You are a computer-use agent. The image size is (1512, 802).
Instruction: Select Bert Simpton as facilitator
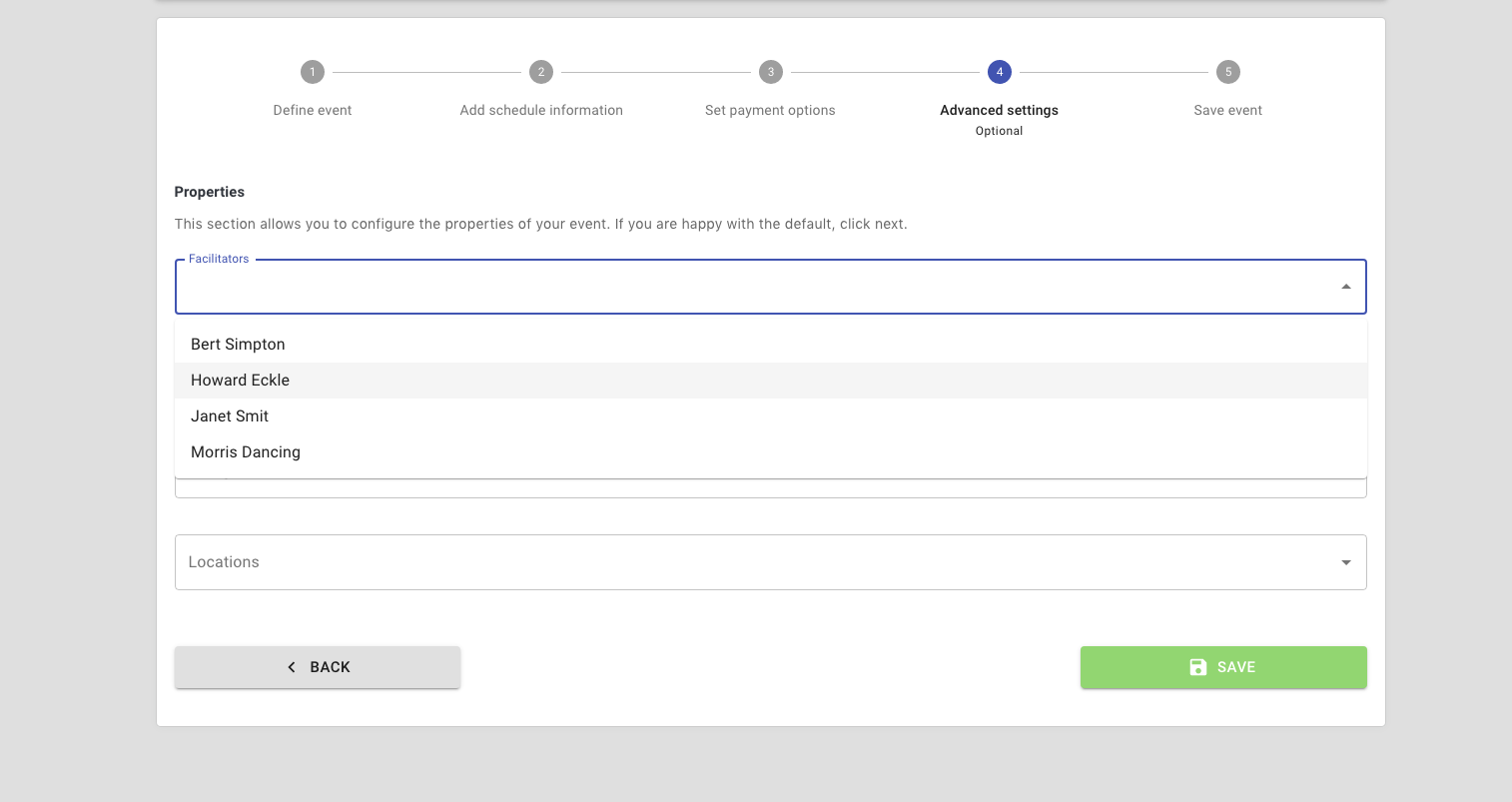pyautogui.click(x=238, y=344)
